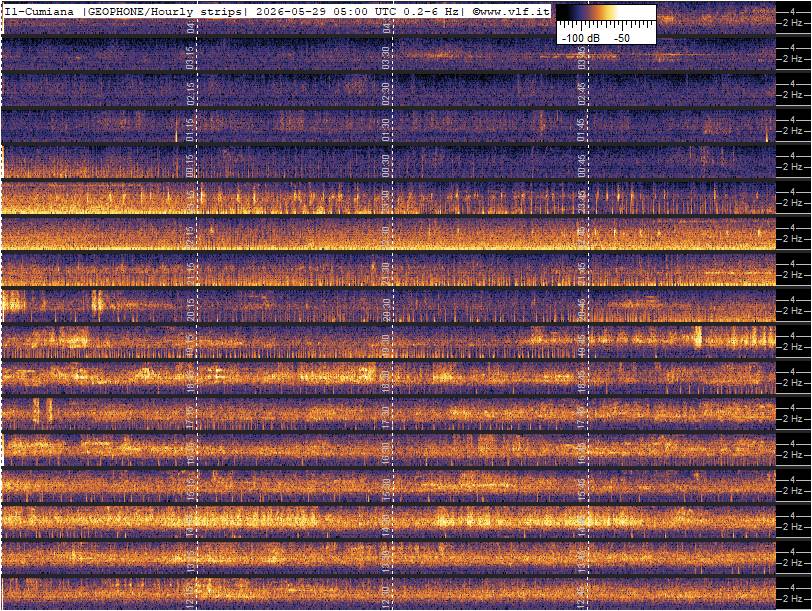This screenshot has height=611, width=812.
Task: Click the 4 Hz tick label of the 15:15 strip
Action: (x=792, y=479)
